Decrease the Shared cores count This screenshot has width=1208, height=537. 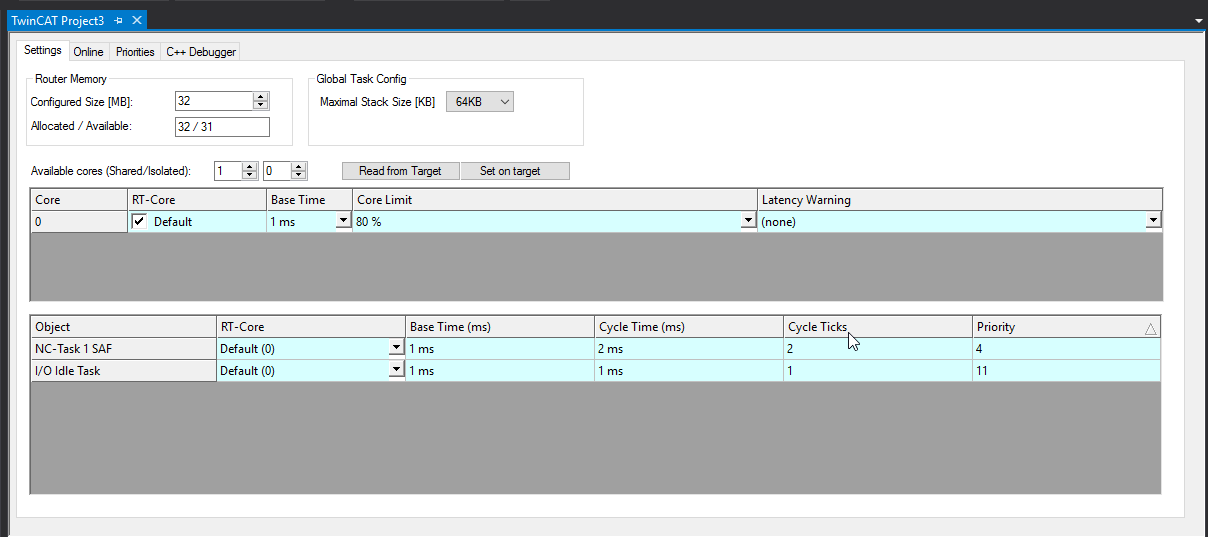(x=250, y=175)
